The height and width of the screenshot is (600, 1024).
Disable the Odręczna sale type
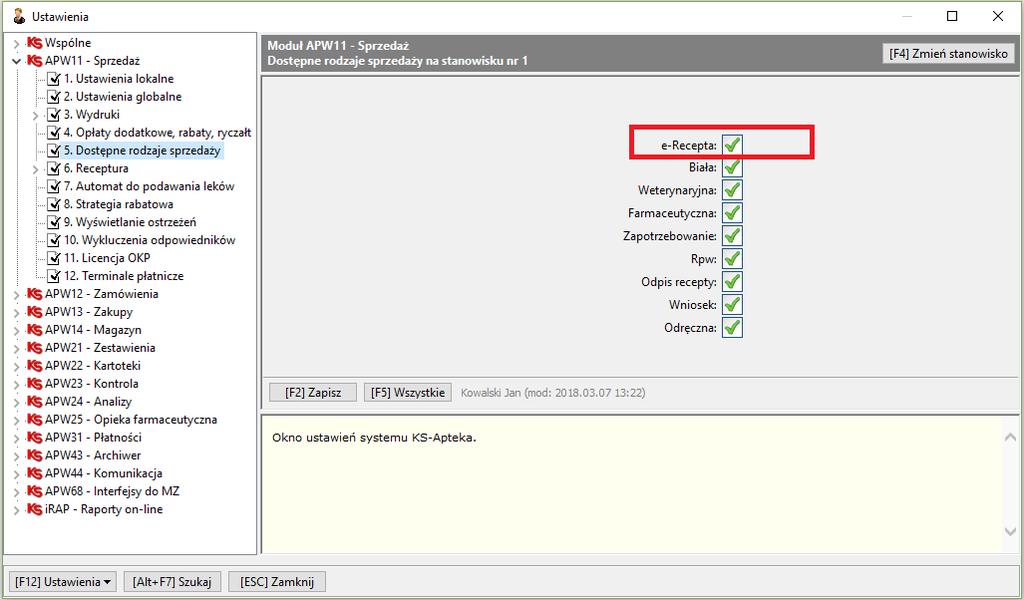[x=732, y=327]
